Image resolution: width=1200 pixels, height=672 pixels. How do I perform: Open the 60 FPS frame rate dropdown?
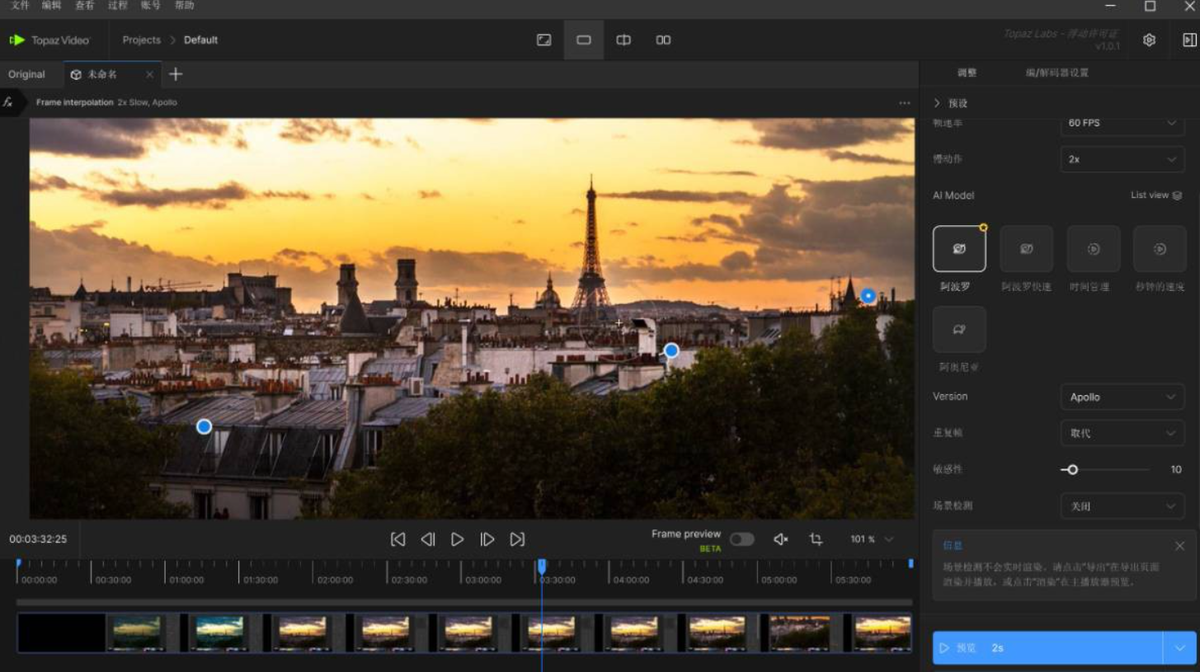1121,123
